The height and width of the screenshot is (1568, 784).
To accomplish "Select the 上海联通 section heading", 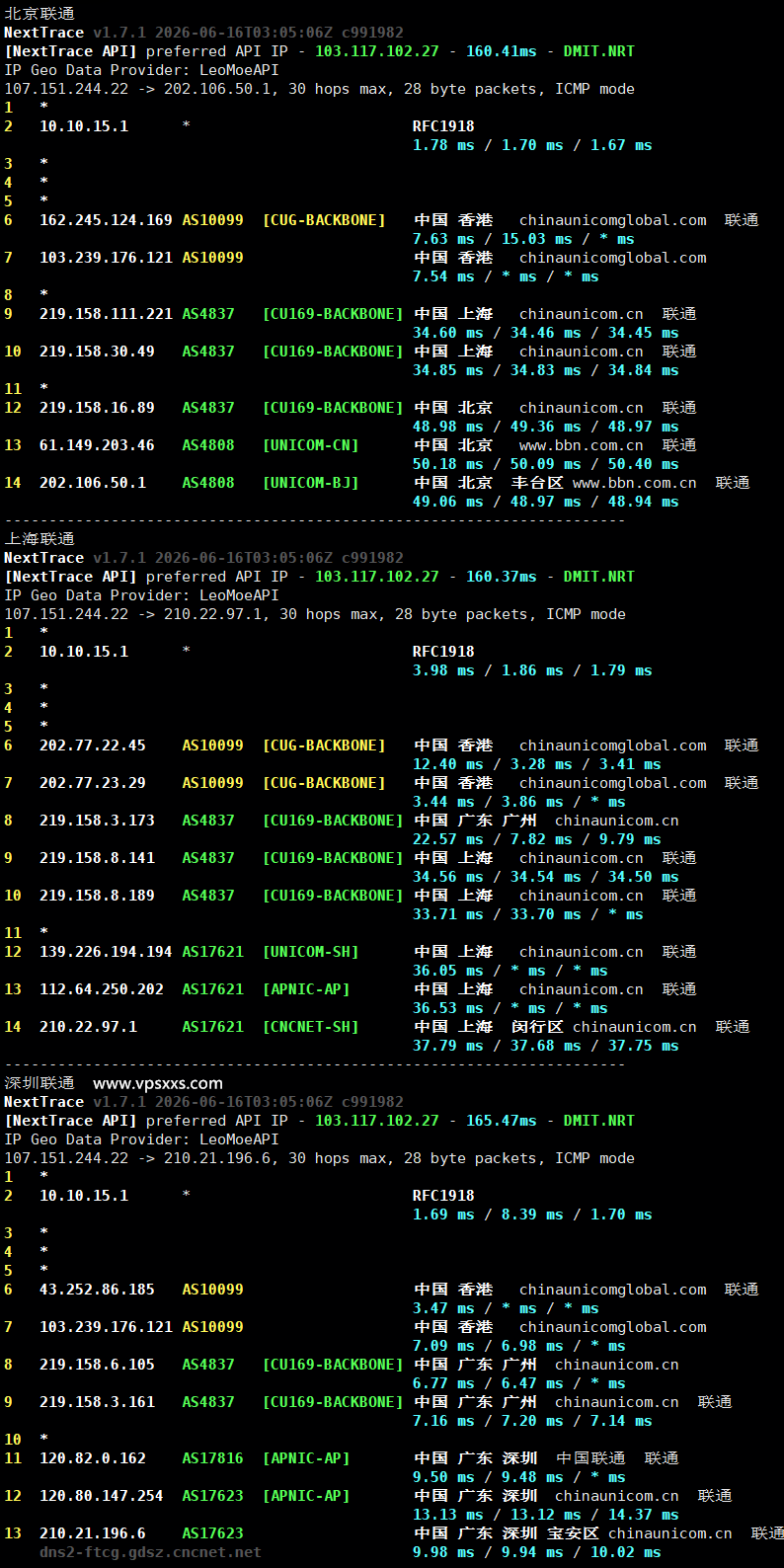I will (x=39, y=539).
